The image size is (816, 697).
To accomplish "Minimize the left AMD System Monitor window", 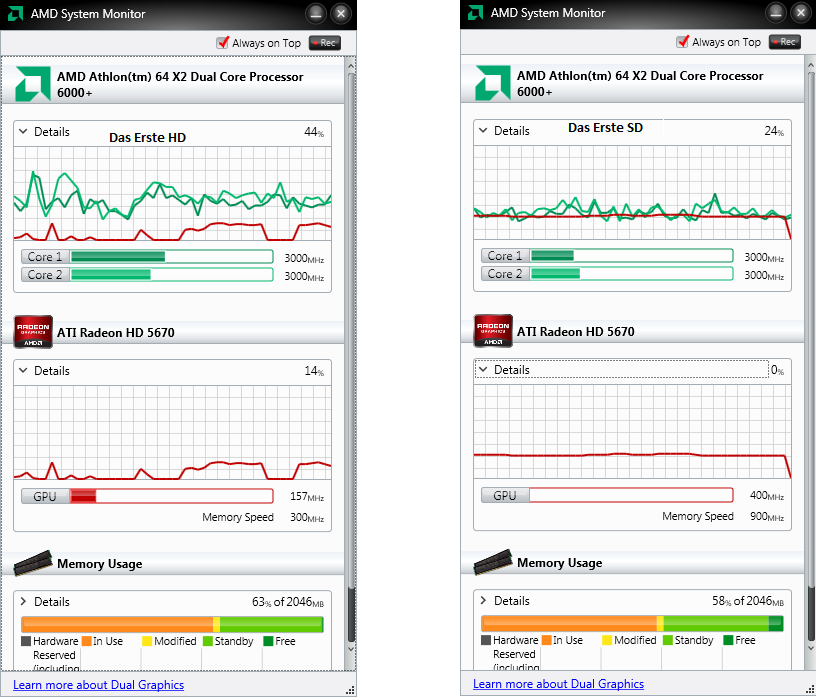I will [316, 14].
